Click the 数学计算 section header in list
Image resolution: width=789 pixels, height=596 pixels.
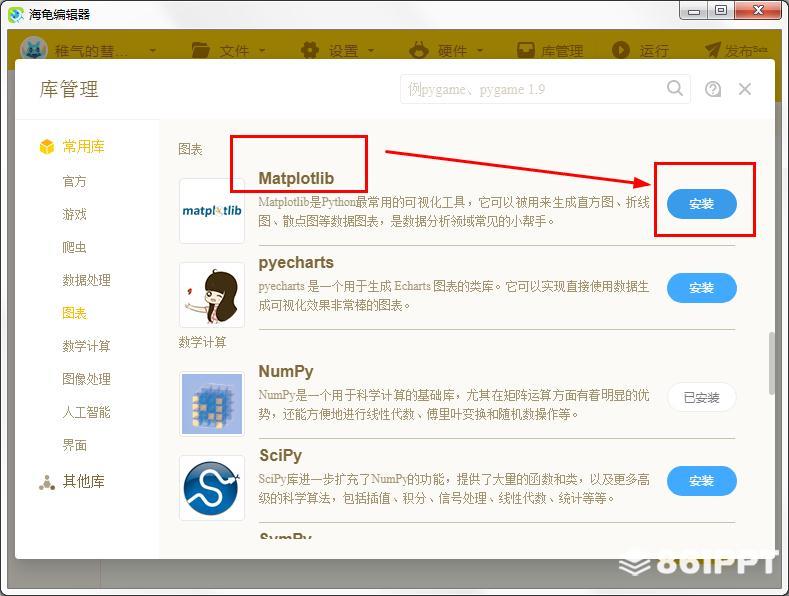pos(202,342)
